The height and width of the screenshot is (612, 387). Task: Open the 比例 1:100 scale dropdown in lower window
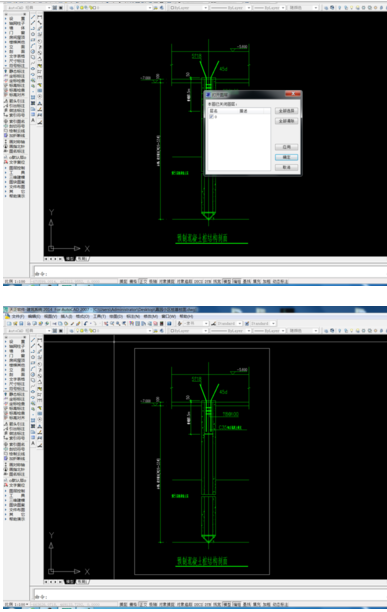tap(16, 604)
